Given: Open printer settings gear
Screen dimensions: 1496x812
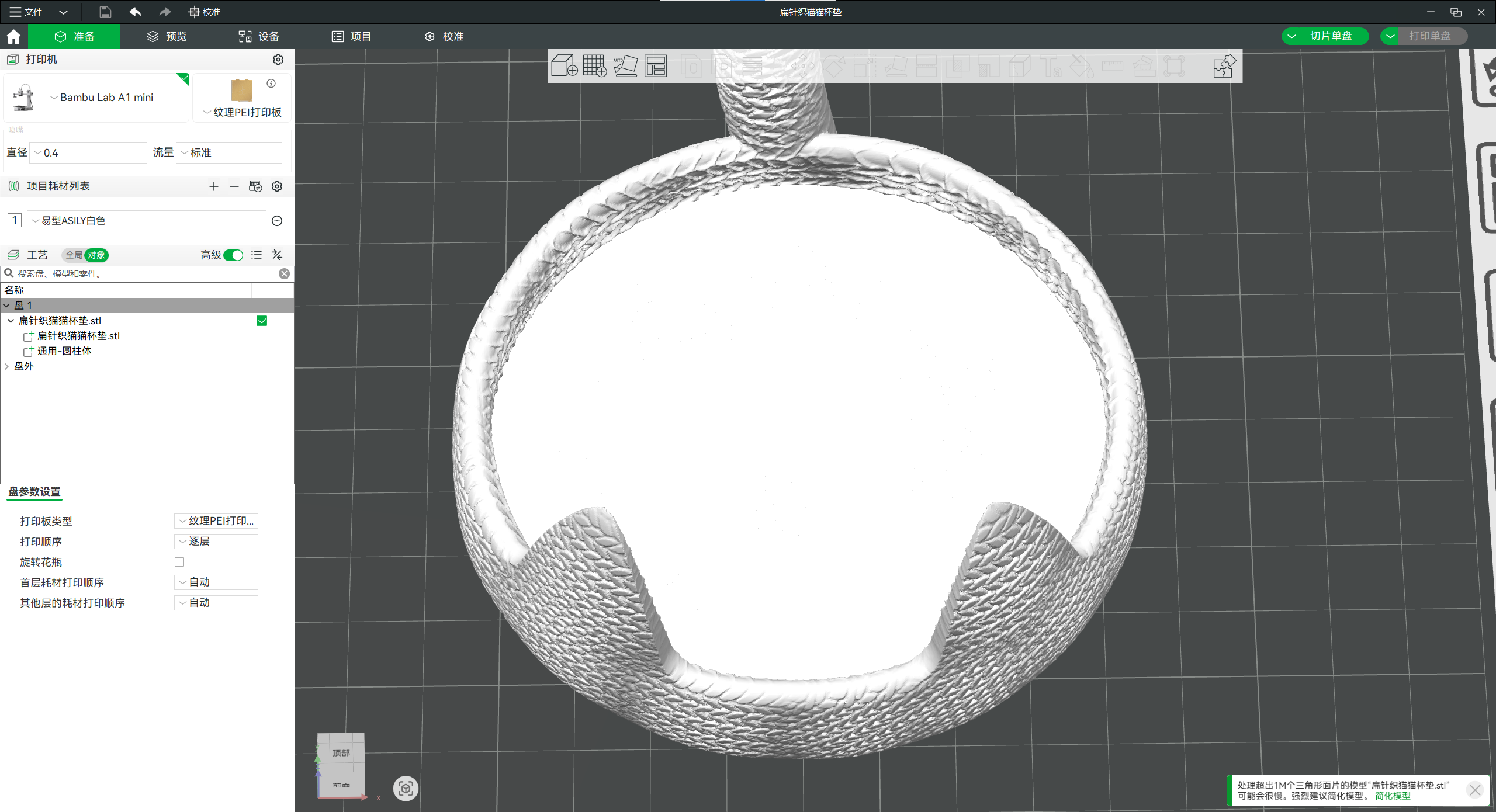Looking at the screenshot, I should click(x=278, y=60).
